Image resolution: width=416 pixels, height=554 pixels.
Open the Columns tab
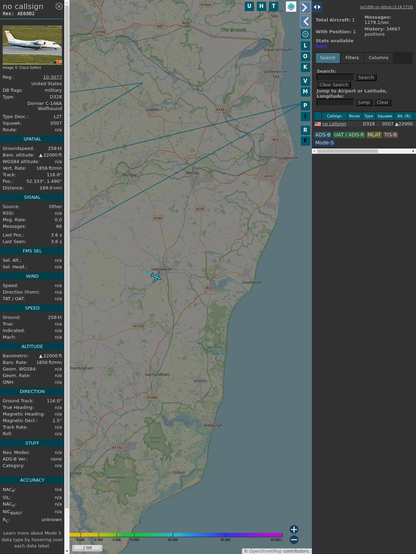tap(378, 58)
